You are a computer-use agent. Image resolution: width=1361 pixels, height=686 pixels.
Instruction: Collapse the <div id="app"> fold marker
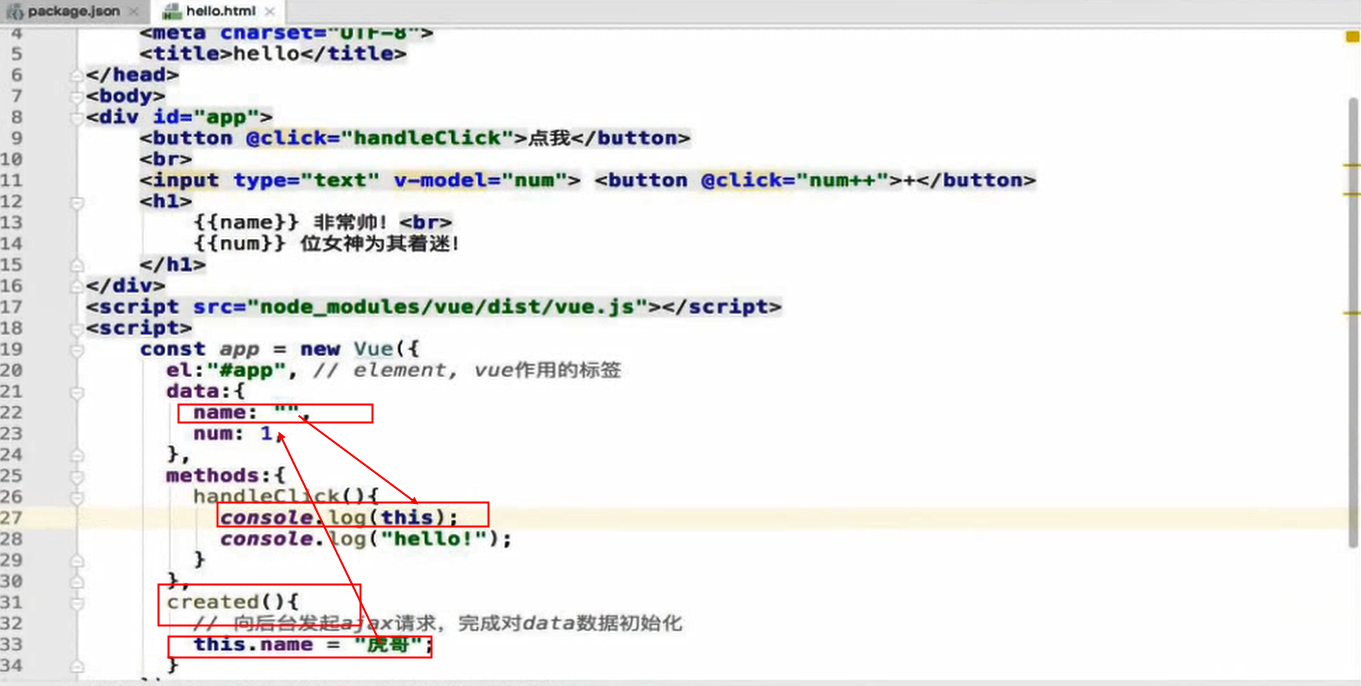[x=77, y=117]
